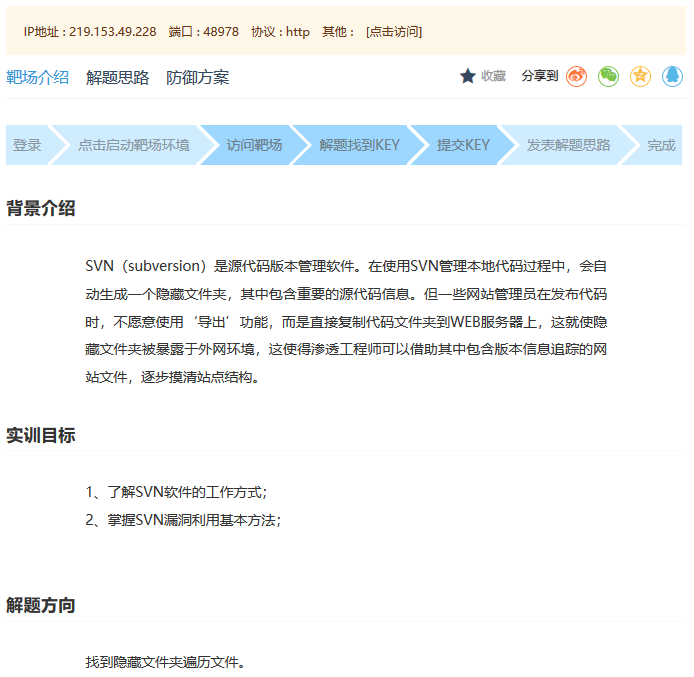Viewport: 694px width, 677px height.
Task: Click the 协议 : http text
Action: click(x=281, y=32)
